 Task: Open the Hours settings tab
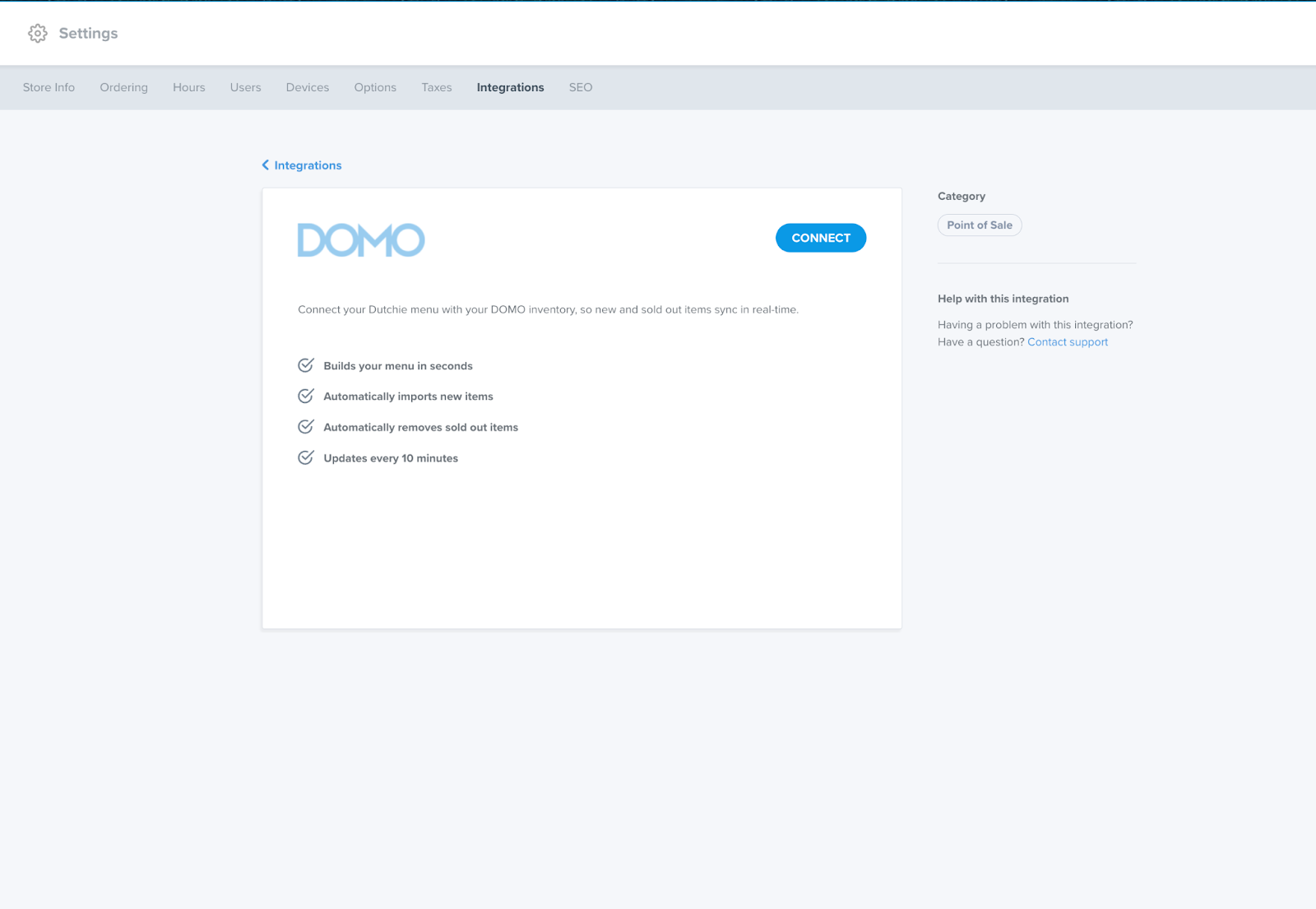(188, 87)
